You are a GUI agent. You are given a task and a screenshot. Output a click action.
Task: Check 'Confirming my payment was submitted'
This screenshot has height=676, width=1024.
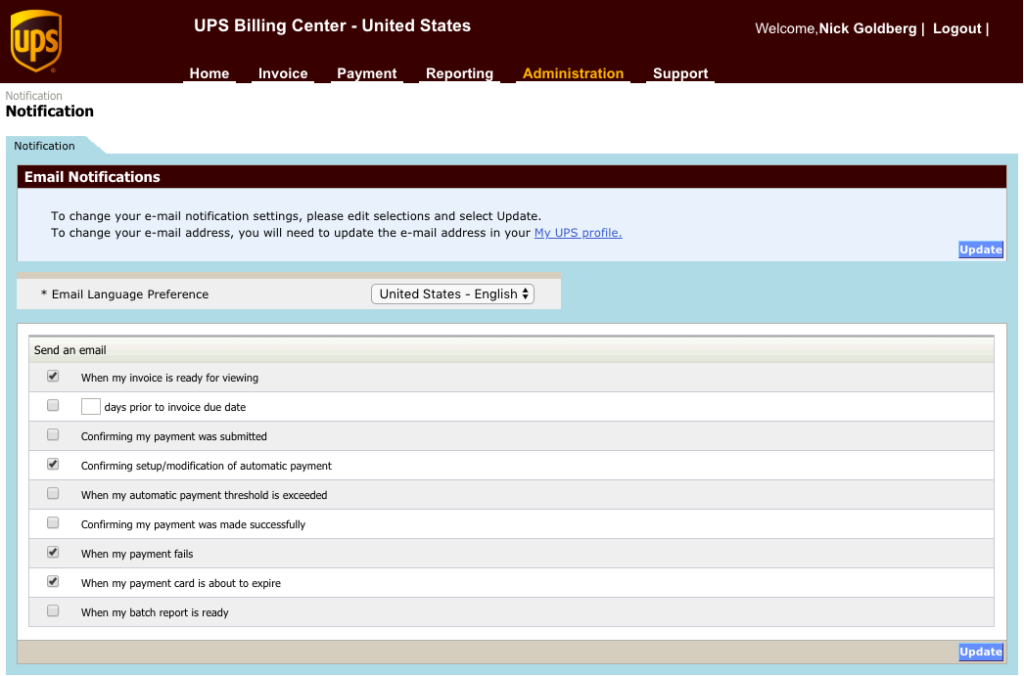(x=53, y=435)
